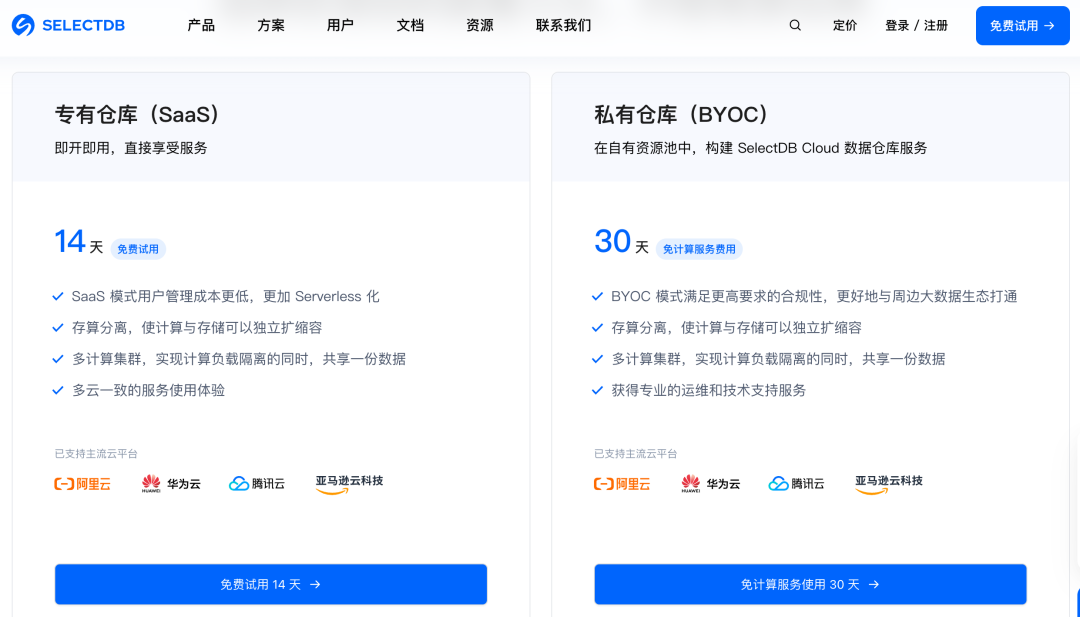This screenshot has width=1080, height=617.
Task: Click the 即开即用，直接享受服务 subtitle
Action: 131,148
